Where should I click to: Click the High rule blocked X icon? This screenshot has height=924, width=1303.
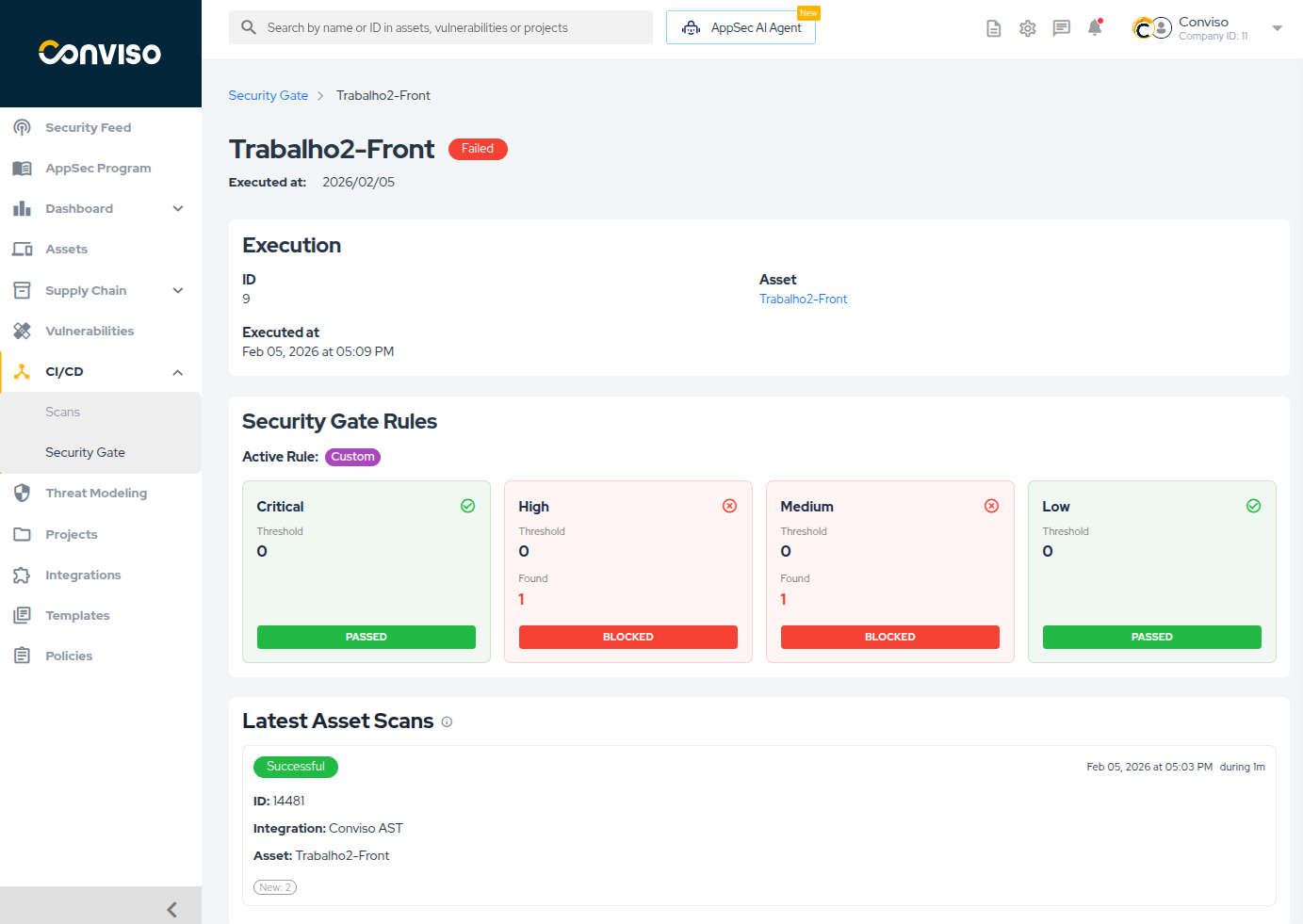(x=729, y=506)
